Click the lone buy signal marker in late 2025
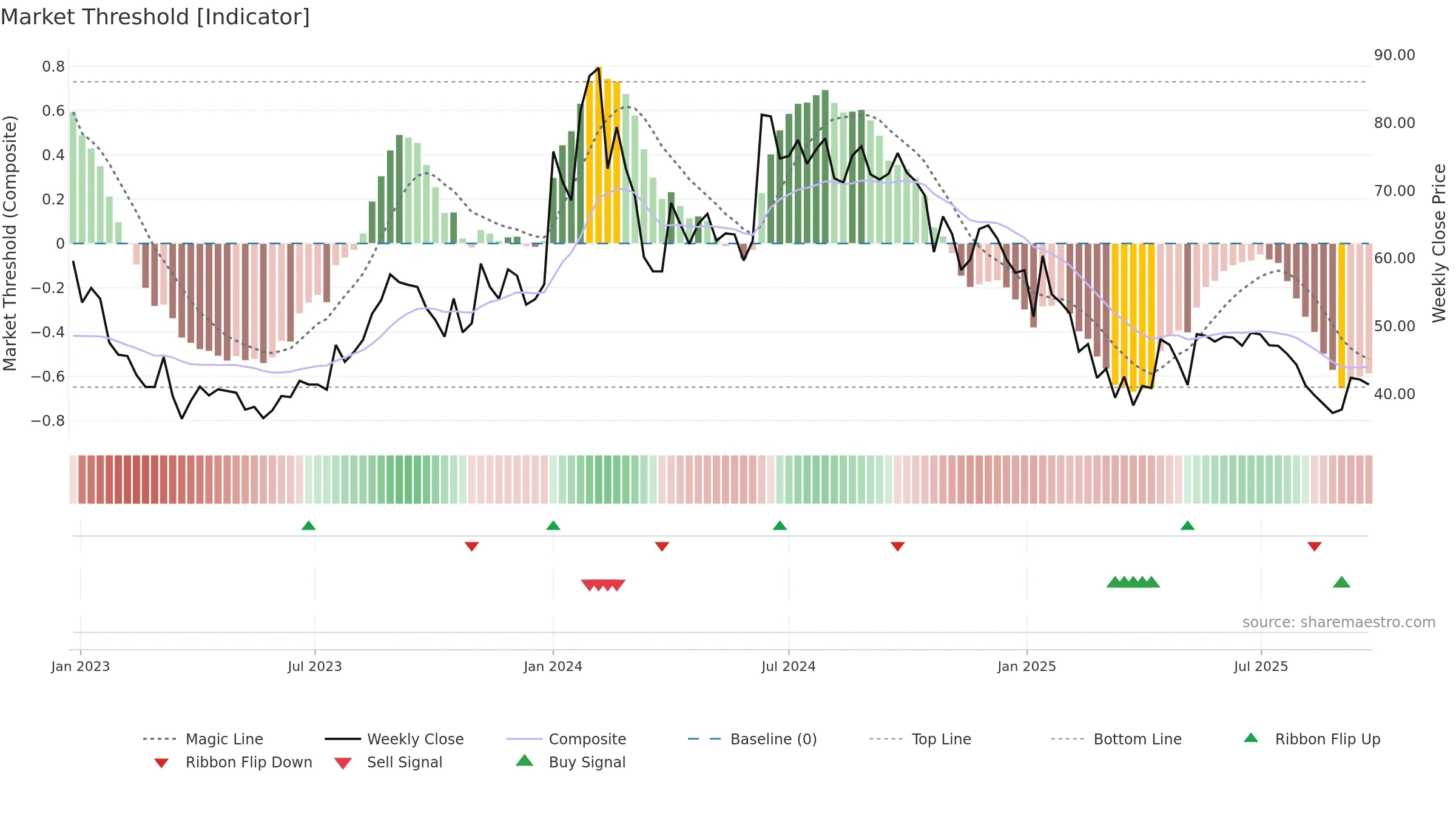This screenshot has width=1456, height=819. (x=1341, y=582)
